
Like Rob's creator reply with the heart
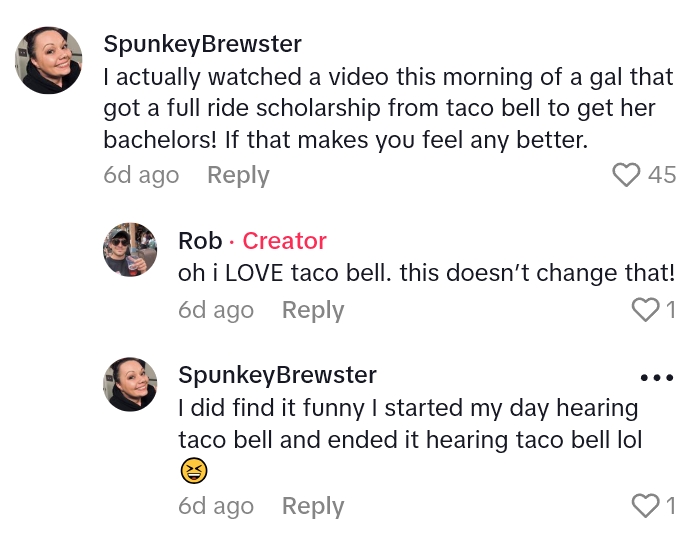(x=646, y=311)
